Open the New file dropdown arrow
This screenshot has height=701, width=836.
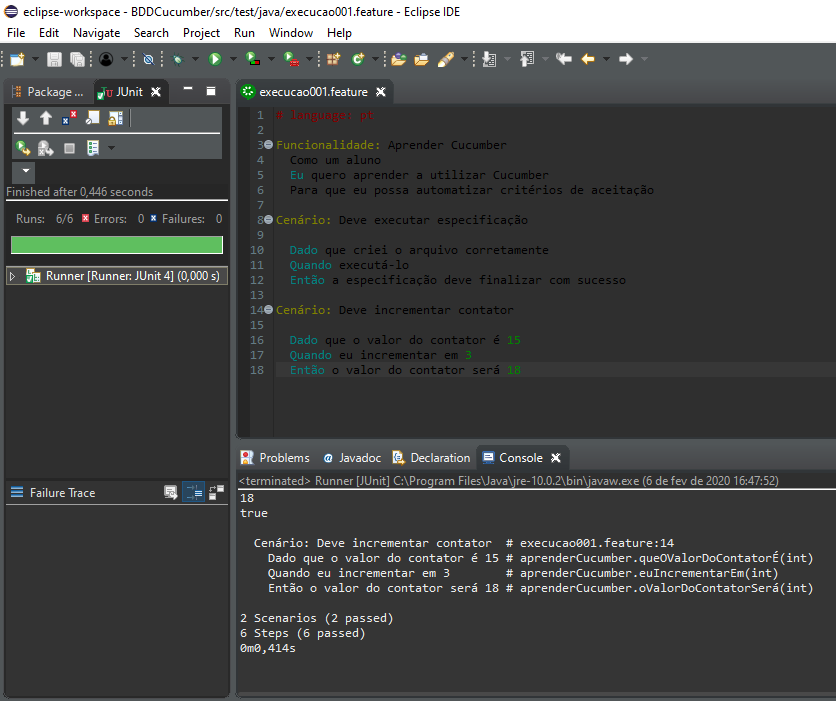click(35, 59)
